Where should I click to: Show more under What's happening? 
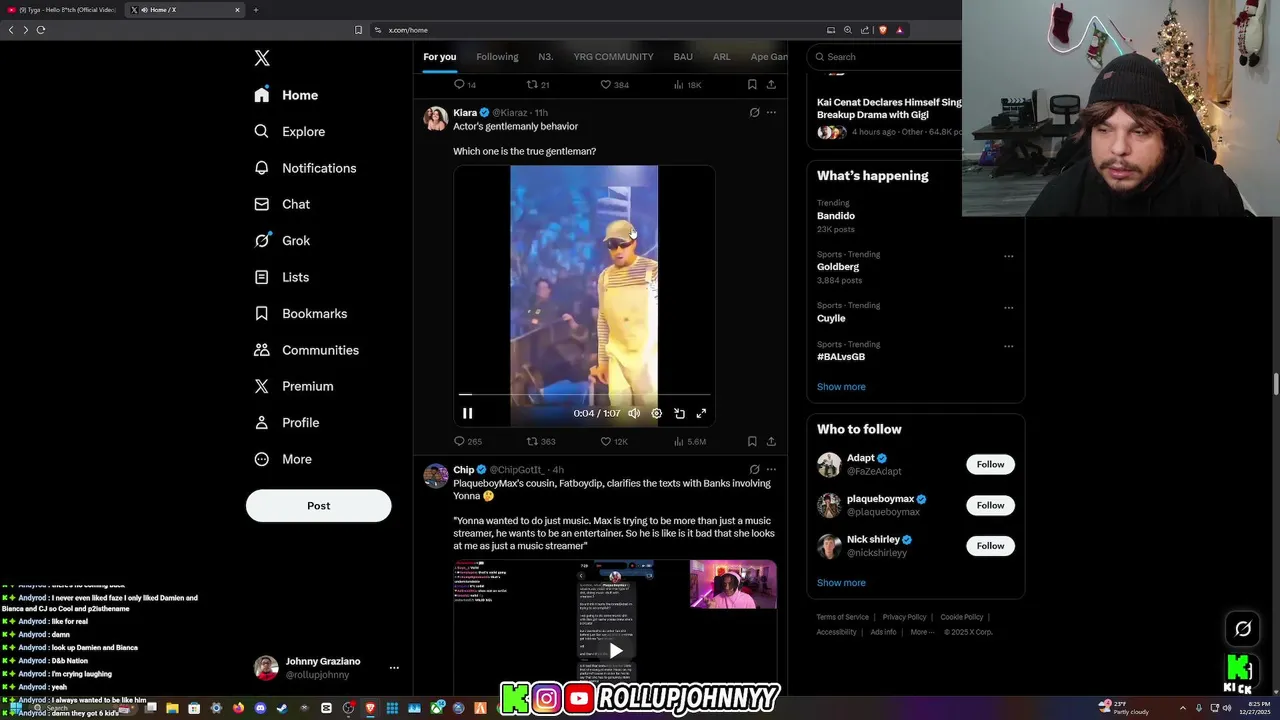[841, 387]
